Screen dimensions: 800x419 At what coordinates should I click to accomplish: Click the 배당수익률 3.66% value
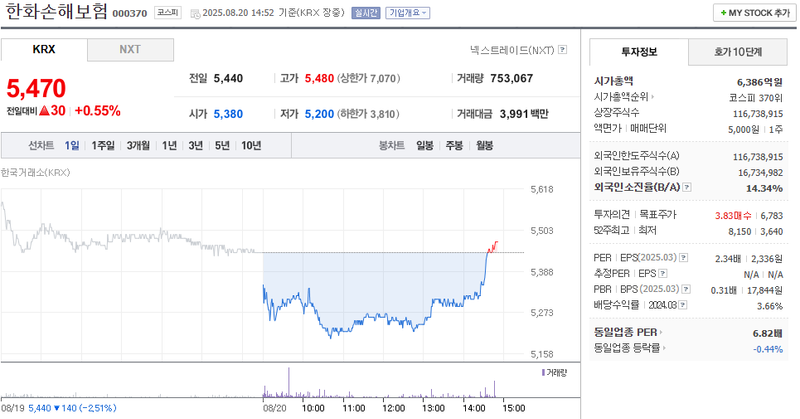click(x=770, y=306)
